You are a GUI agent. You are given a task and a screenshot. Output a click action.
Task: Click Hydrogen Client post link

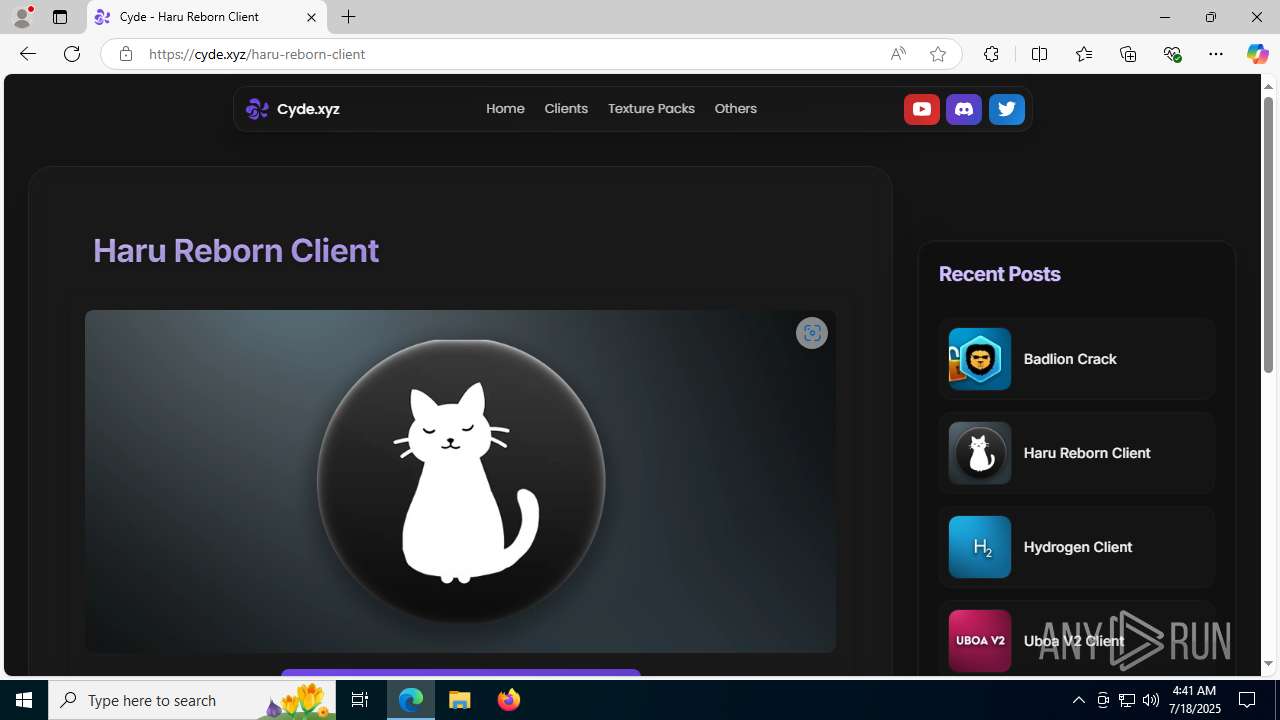pyautogui.click(x=1078, y=547)
